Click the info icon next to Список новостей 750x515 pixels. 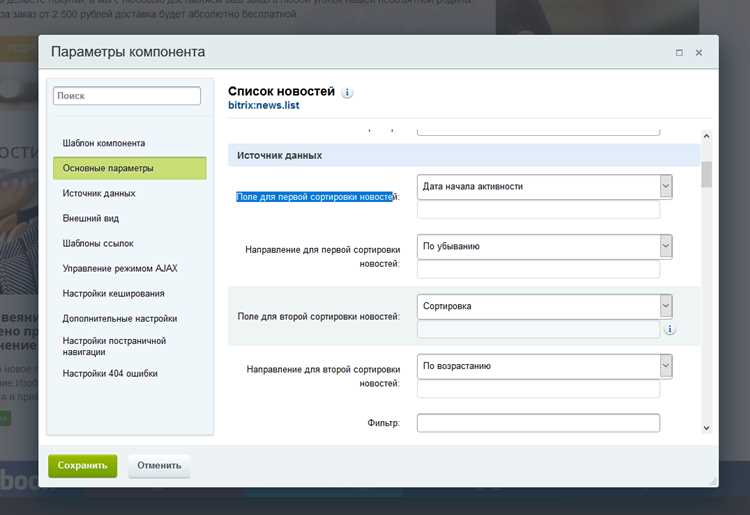(347, 93)
